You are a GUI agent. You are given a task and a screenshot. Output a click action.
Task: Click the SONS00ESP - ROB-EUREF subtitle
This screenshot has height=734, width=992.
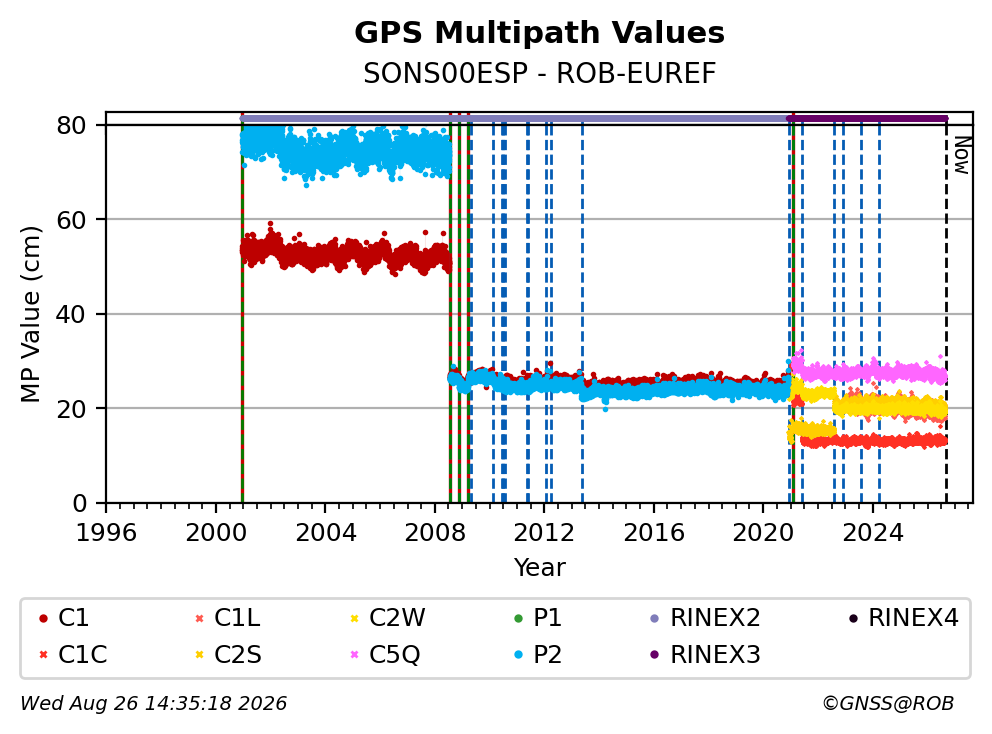(x=539, y=74)
